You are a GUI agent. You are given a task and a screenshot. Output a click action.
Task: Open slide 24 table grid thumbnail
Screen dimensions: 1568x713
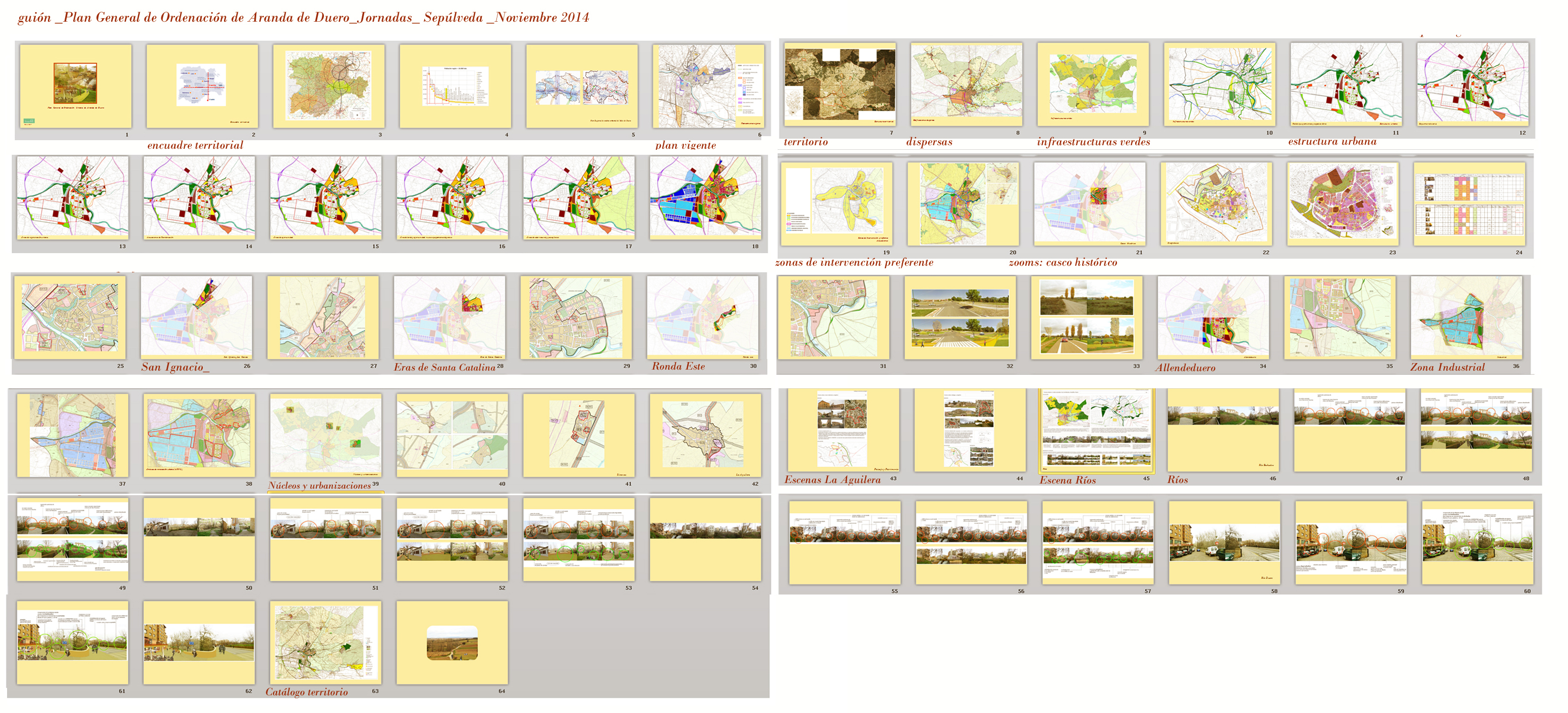coord(1470,203)
